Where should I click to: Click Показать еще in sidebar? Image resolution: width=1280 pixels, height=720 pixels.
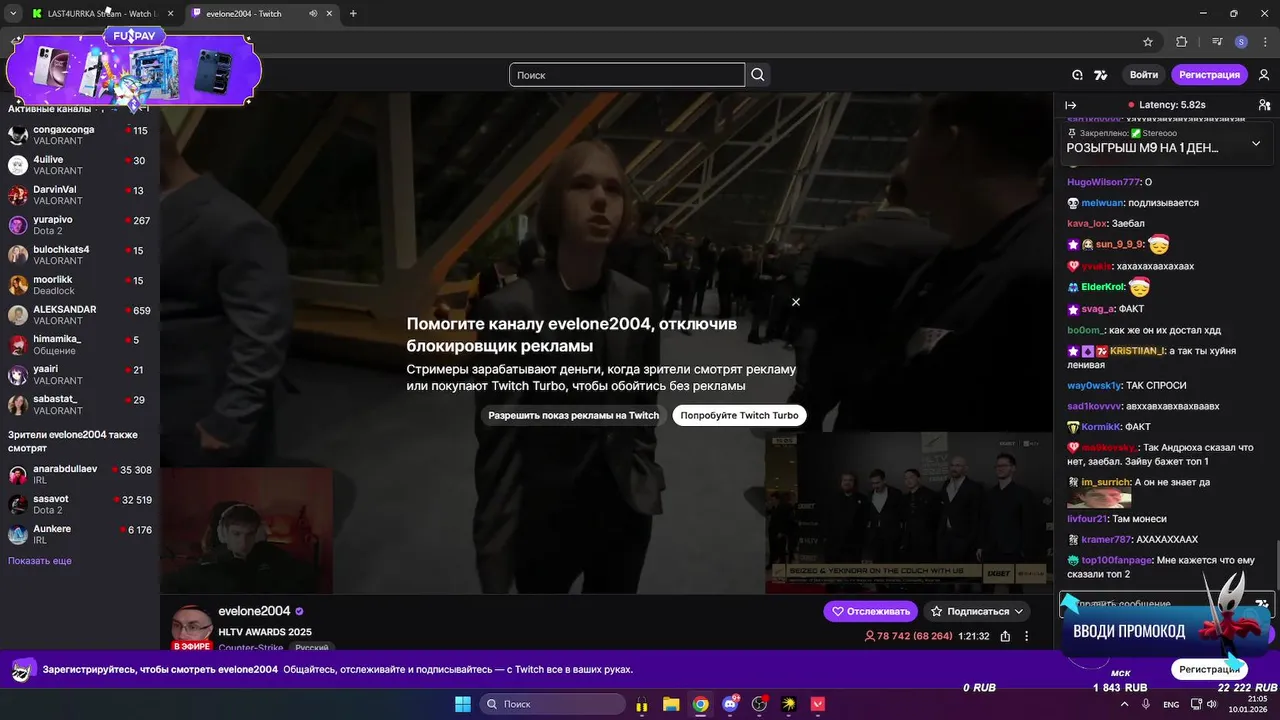[40, 561]
